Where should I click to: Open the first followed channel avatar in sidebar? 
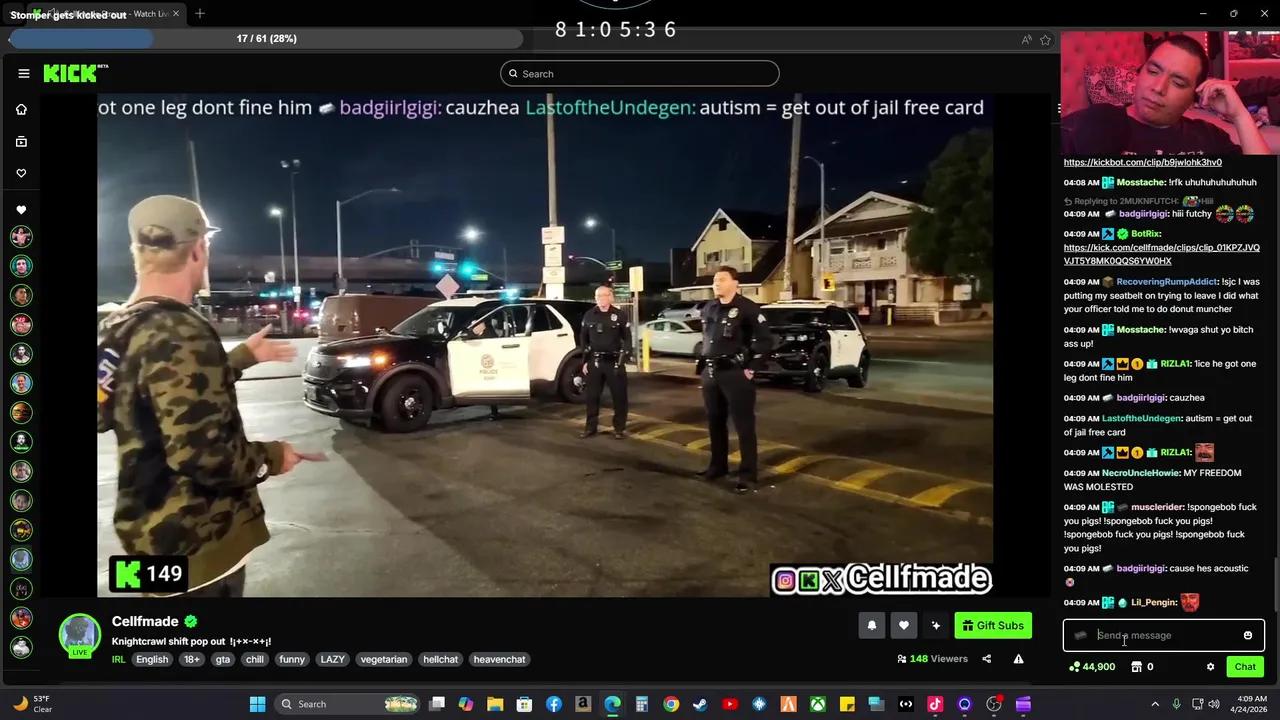coord(21,237)
